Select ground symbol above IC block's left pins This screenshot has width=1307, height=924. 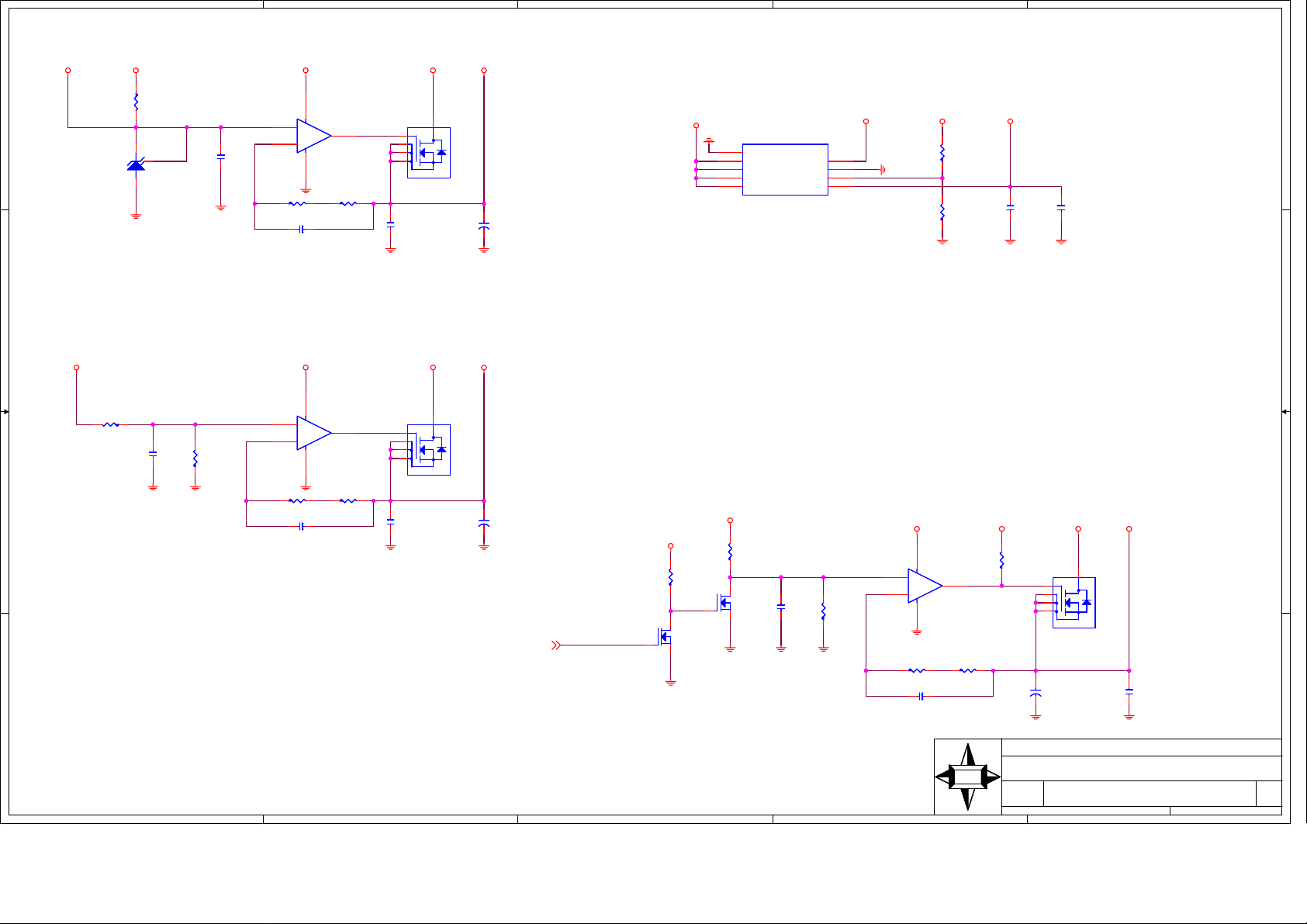tap(709, 141)
